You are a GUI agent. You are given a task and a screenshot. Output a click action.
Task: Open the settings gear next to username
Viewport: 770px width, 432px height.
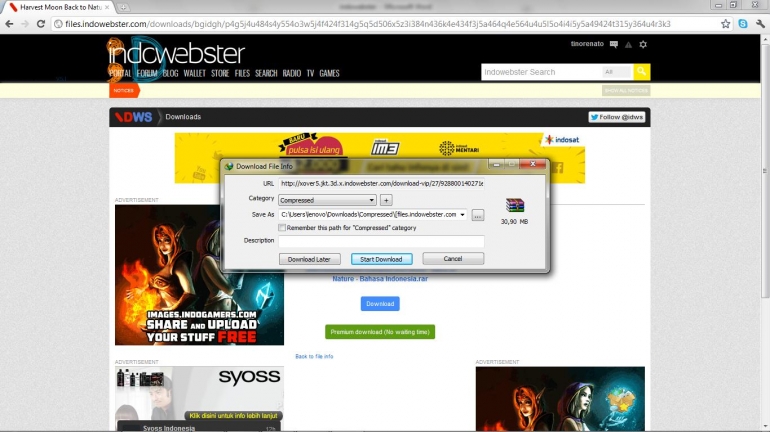[x=643, y=44]
